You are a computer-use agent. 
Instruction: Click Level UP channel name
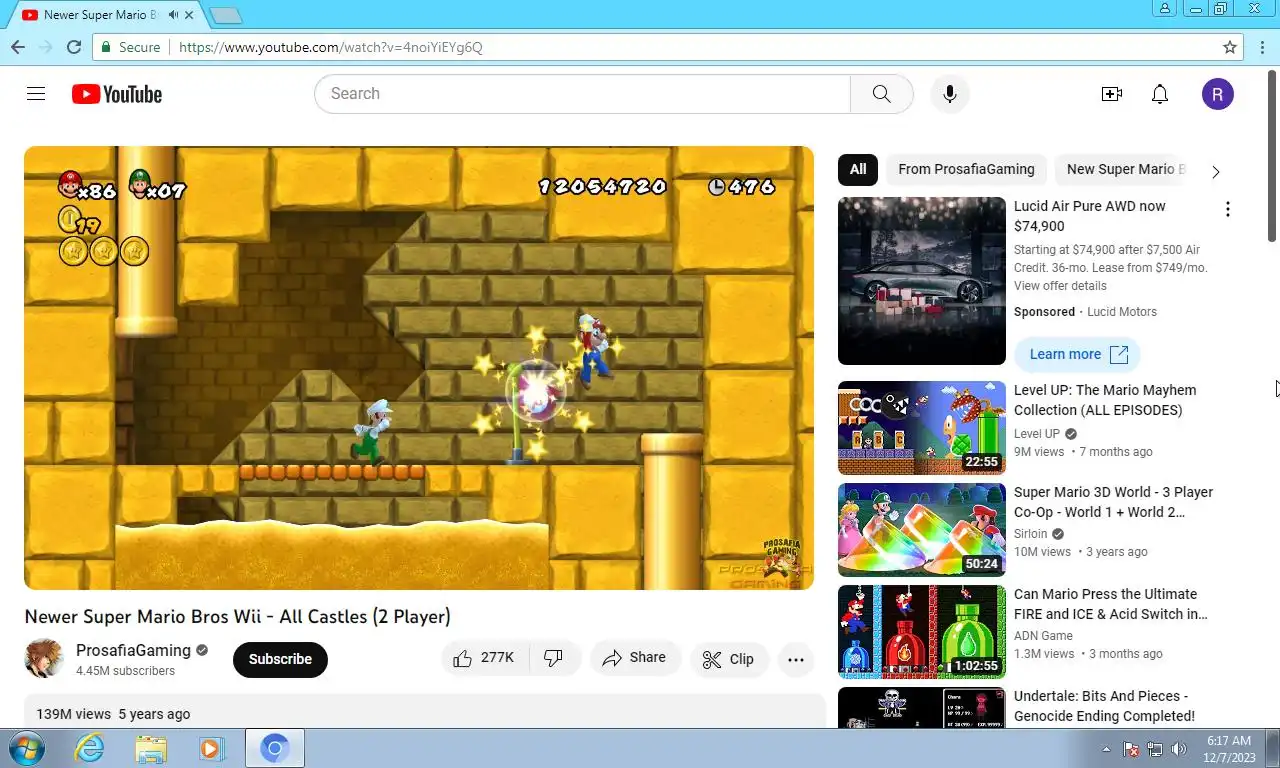(x=1037, y=434)
